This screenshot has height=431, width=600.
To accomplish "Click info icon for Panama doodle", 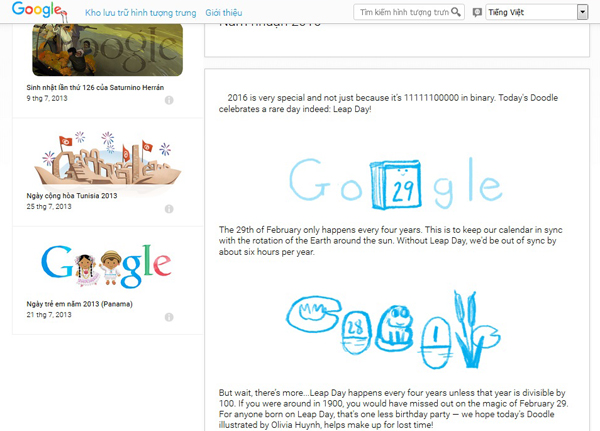I will 169,317.
